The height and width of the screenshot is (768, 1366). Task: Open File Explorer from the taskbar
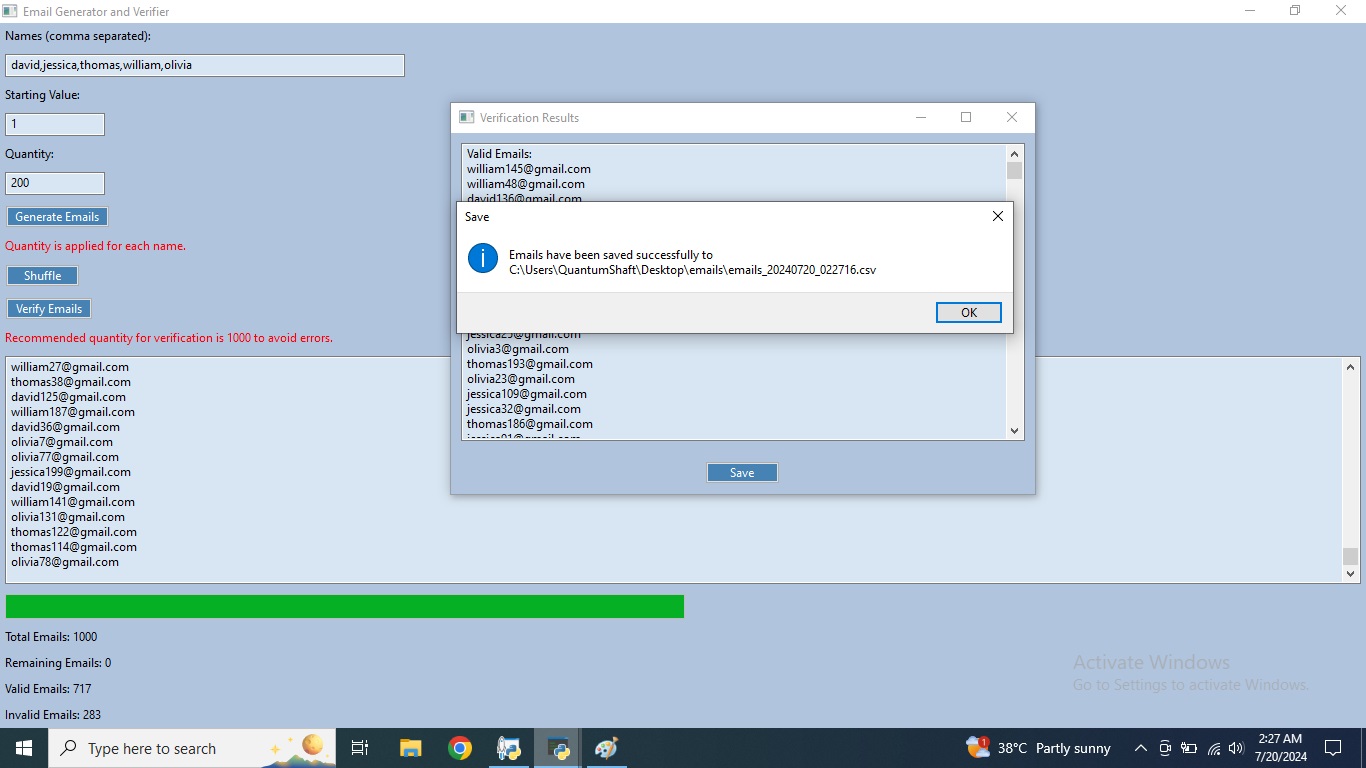click(410, 748)
